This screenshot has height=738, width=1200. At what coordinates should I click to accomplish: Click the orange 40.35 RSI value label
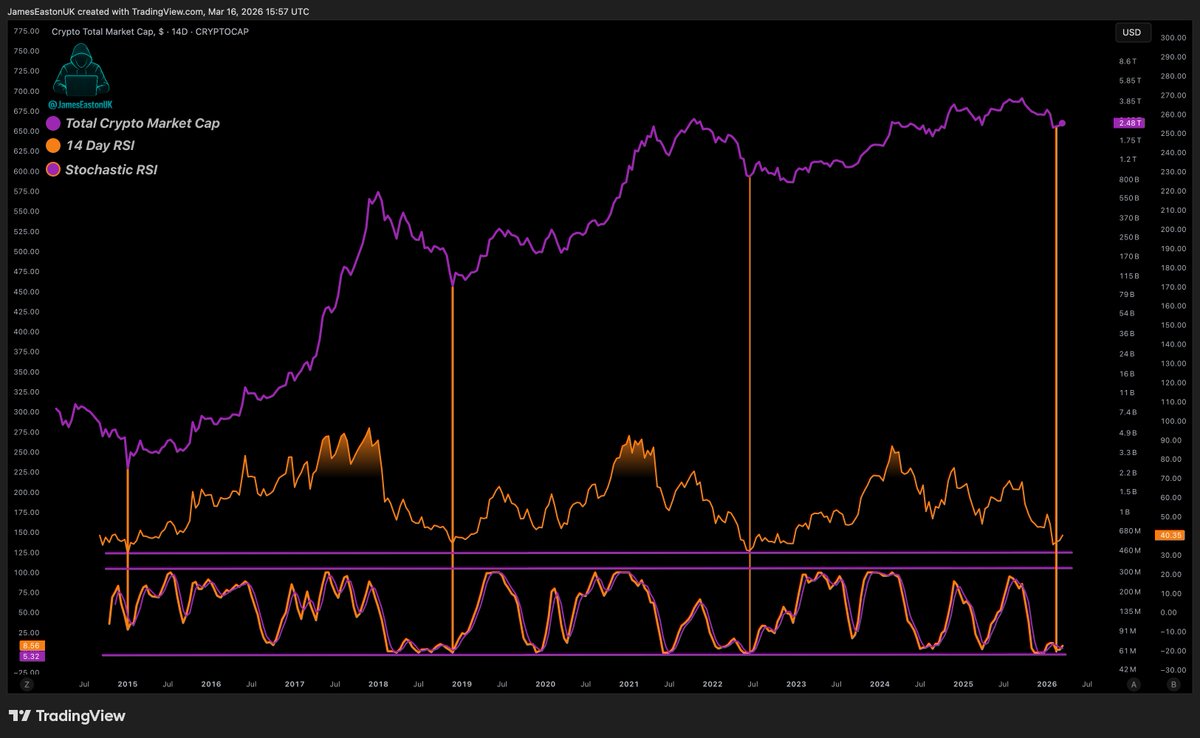click(1168, 535)
